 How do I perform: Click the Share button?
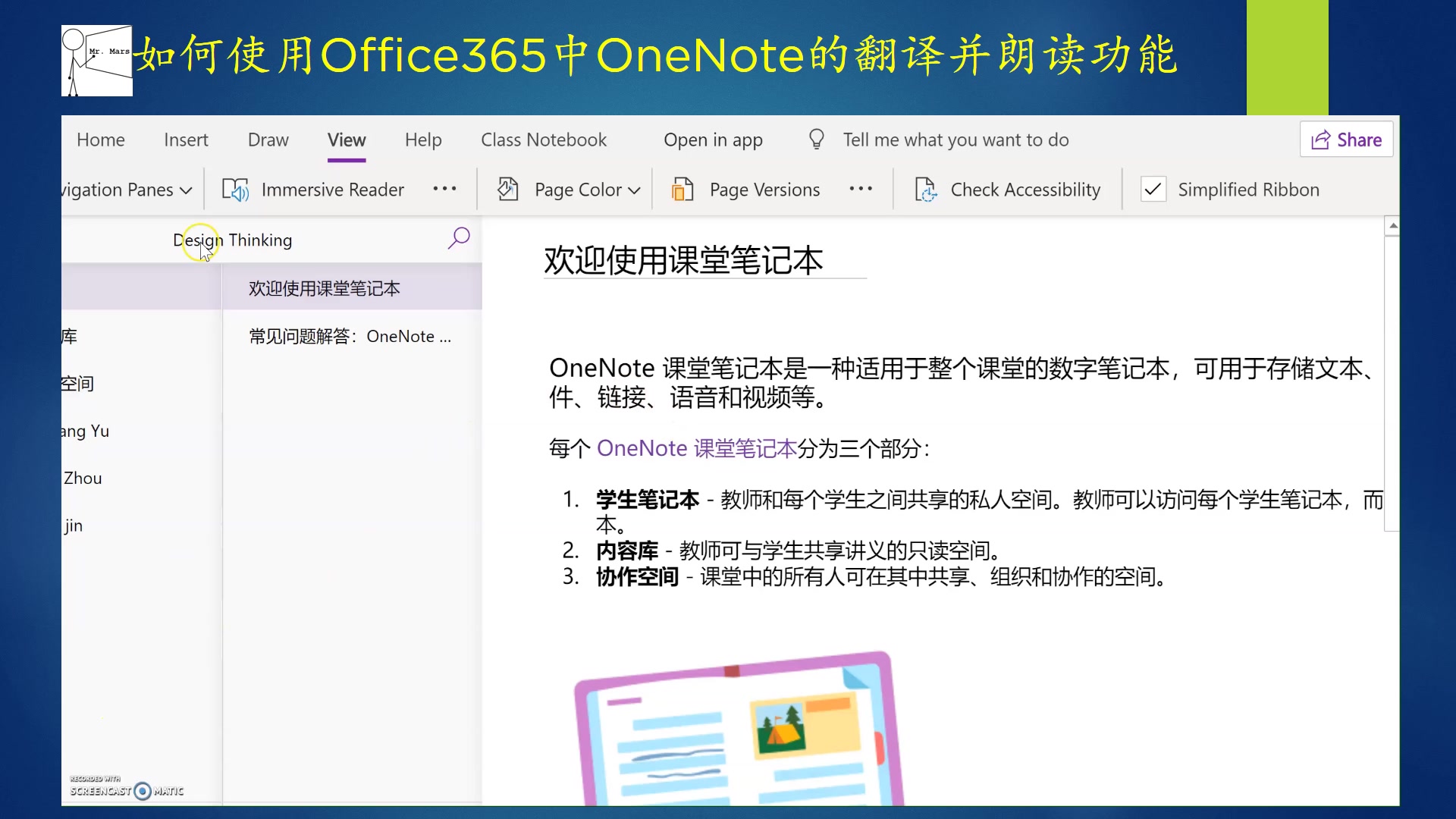click(1346, 139)
